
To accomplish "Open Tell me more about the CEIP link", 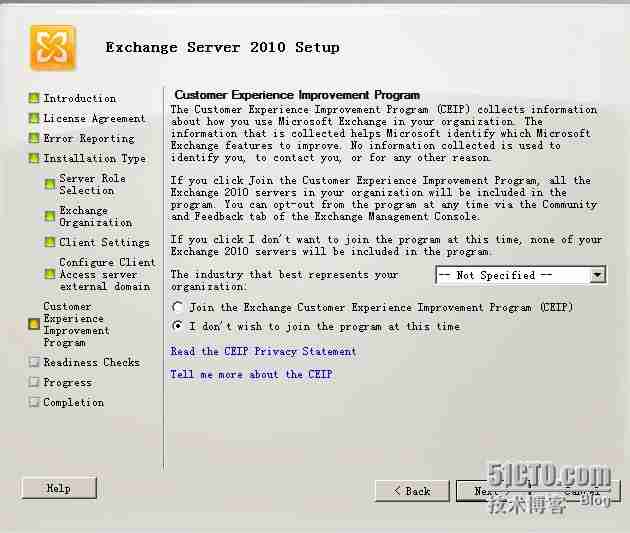I will click(x=252, y=374).
